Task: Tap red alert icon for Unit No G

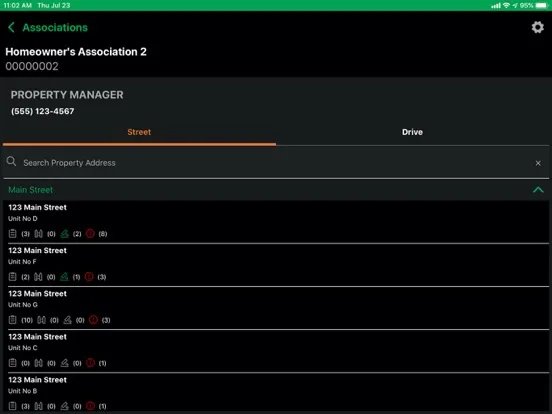Action: pos(93,320)
